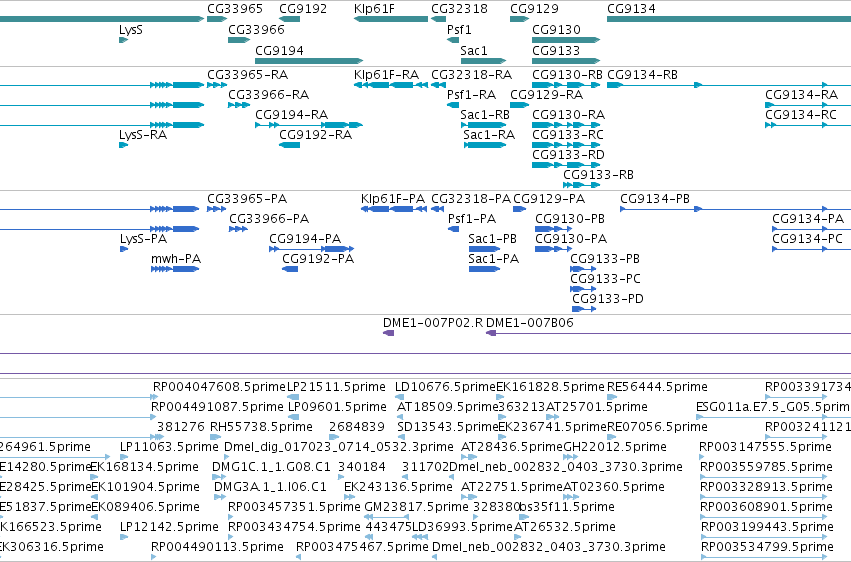Select the LD10676.5prime EST label
The image size is (851, 562).
tap(445, 387)
